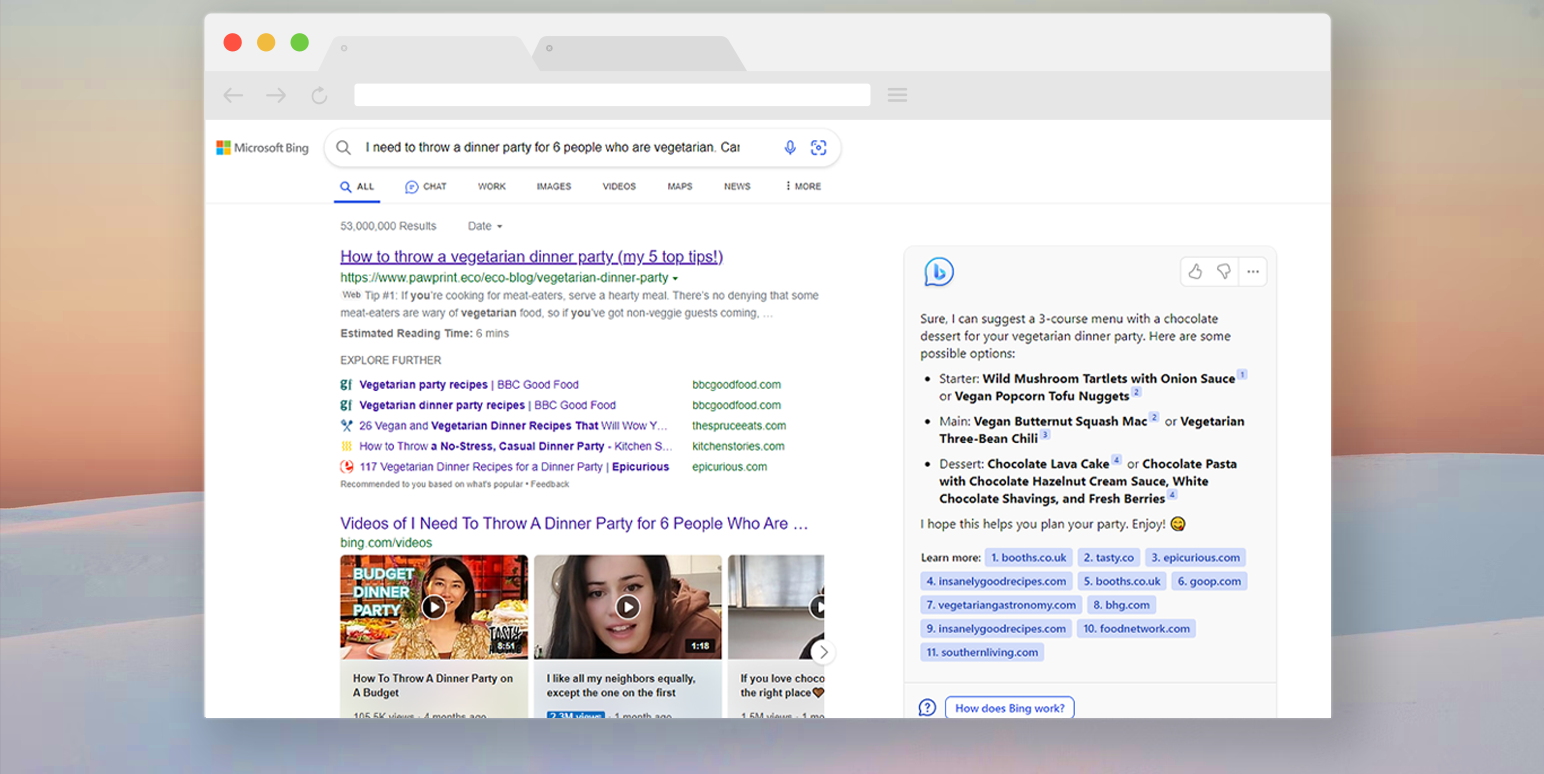This screenshot has width=1544, height=774.
Task: Open source '2. tasty.co'
Action: point(1108,558)
